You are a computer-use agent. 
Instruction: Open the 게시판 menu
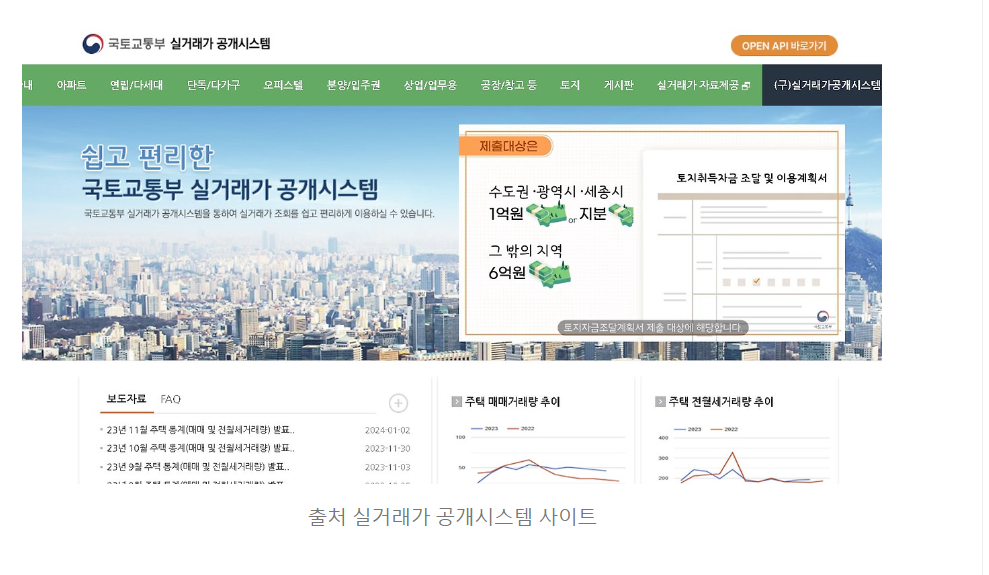[619, 85]
